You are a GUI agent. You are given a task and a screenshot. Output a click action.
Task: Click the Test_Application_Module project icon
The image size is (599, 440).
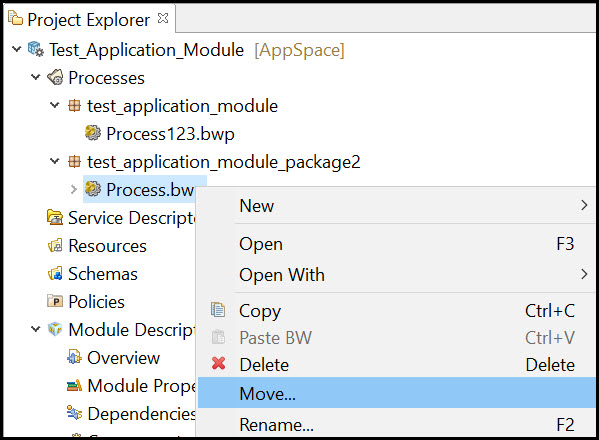pyautogui.click(x=36, y=49)
